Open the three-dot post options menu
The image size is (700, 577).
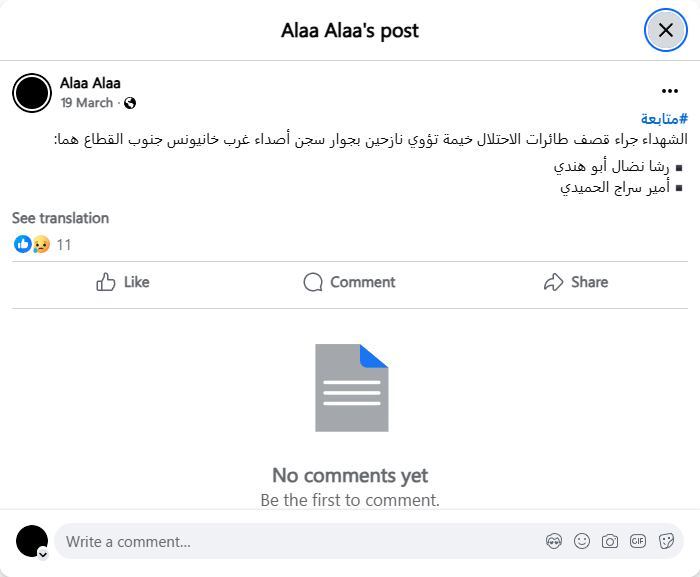pos(669,91)
